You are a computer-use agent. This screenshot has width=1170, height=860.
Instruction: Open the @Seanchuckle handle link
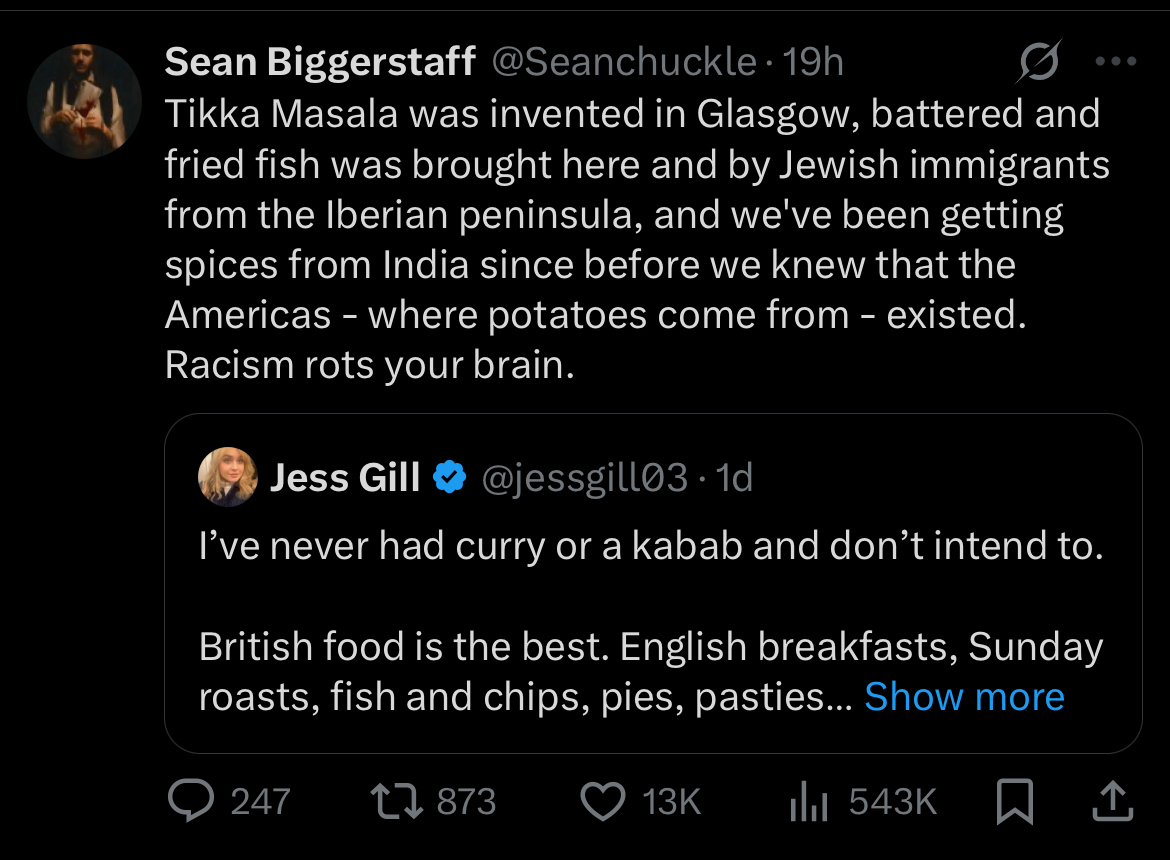[624, 63]
